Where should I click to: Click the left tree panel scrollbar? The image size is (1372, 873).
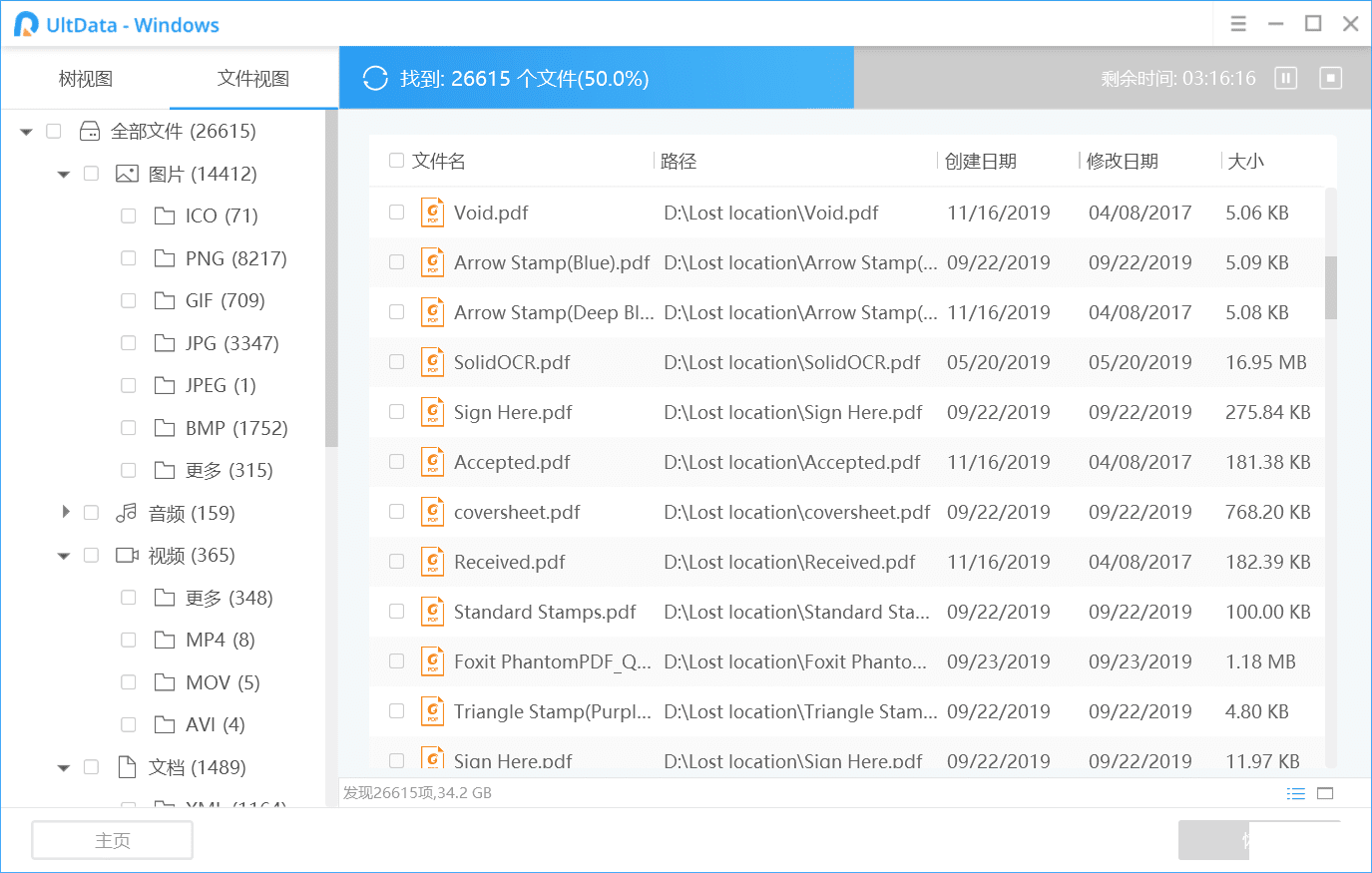331,278
